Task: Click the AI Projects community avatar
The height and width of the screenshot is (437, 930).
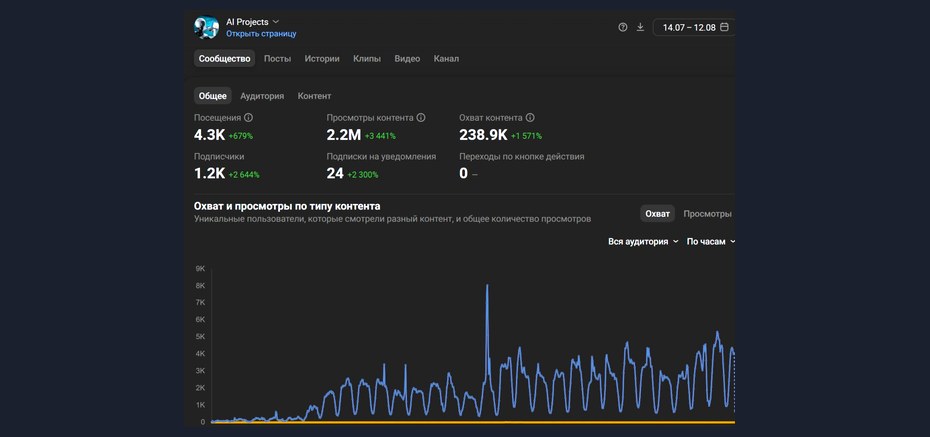Action: pos(206,27)
